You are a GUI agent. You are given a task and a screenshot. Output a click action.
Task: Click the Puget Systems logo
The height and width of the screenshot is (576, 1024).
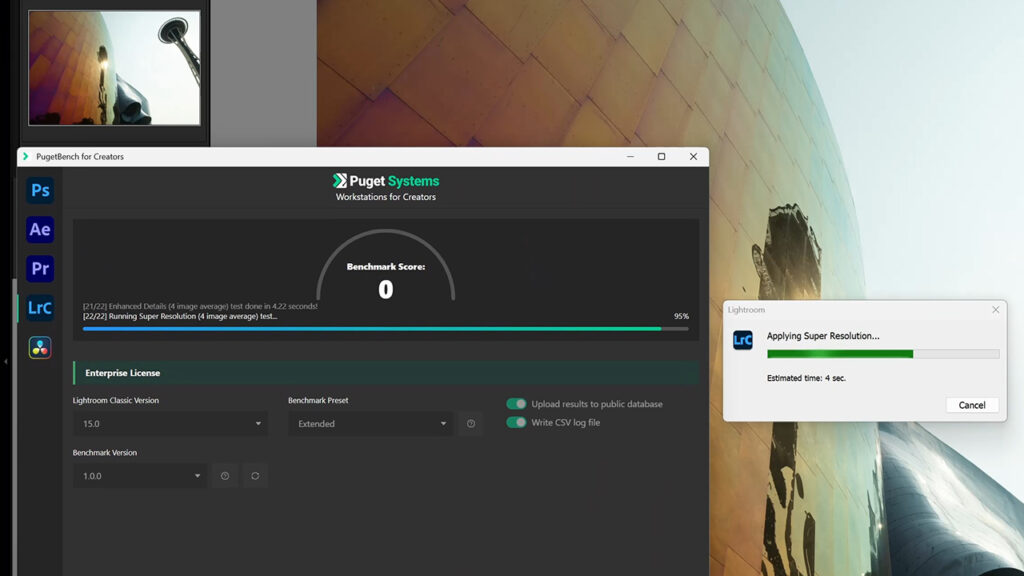(x=385, y=181)
